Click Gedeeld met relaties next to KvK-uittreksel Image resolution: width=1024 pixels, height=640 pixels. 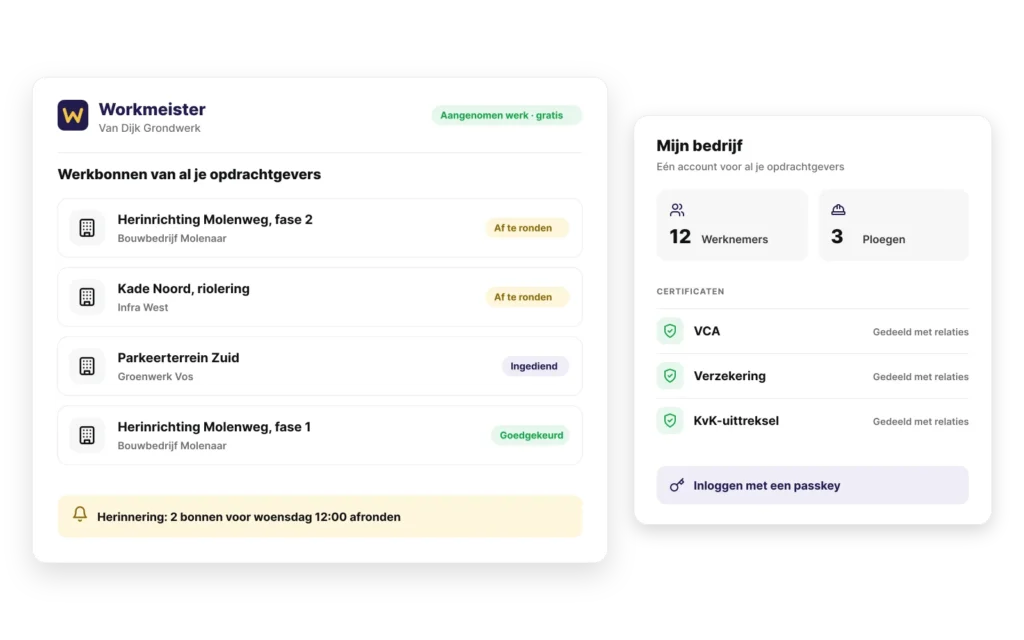[x=921, y=422]
